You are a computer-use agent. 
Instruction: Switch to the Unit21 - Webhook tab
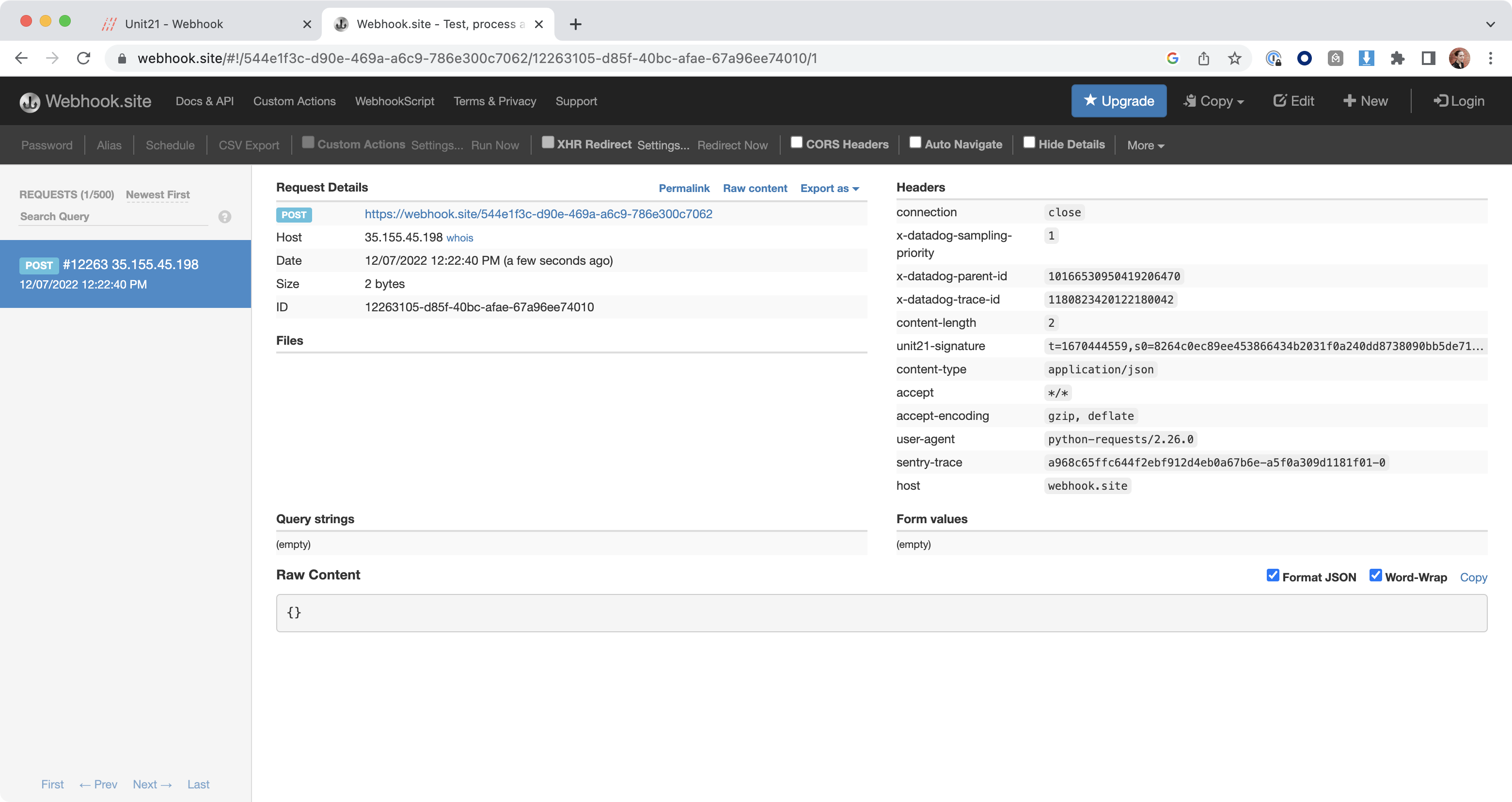[x=174, y=24]
